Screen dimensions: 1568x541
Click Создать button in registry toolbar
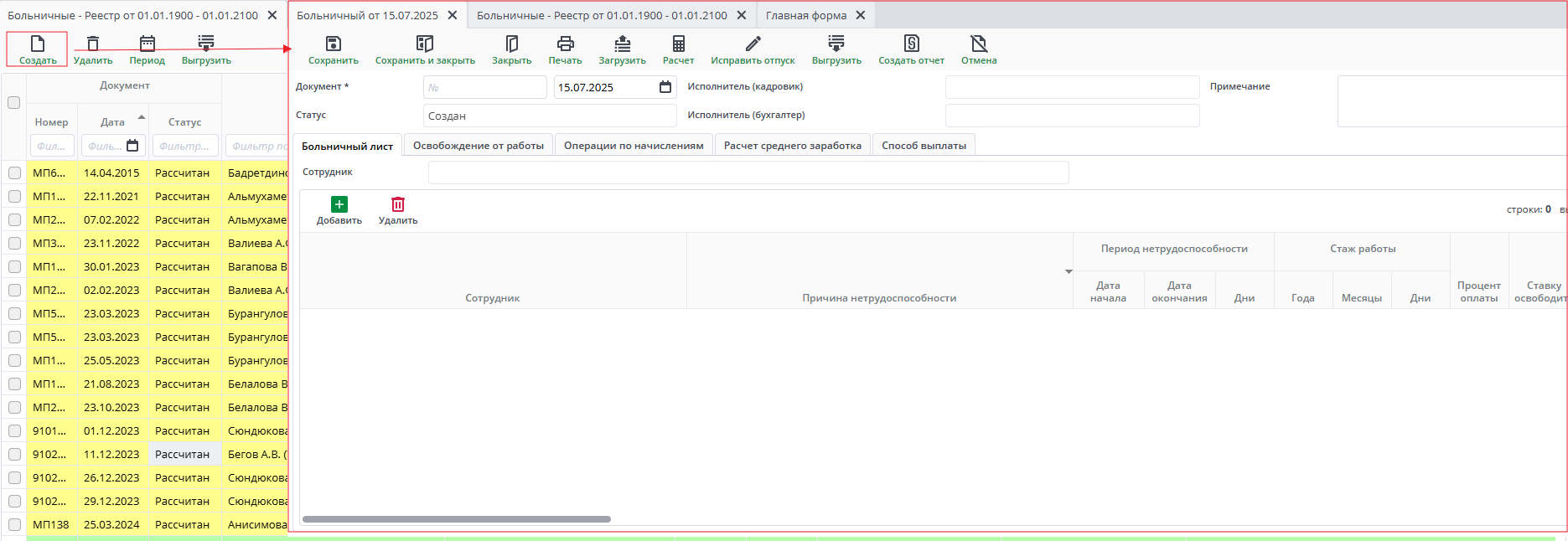[x=38, y=49]
